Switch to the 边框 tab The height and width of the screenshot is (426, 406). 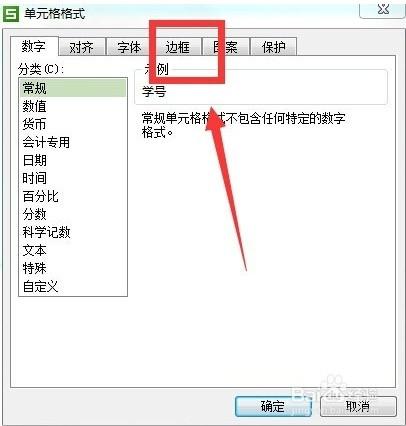[x=177, y=47]
